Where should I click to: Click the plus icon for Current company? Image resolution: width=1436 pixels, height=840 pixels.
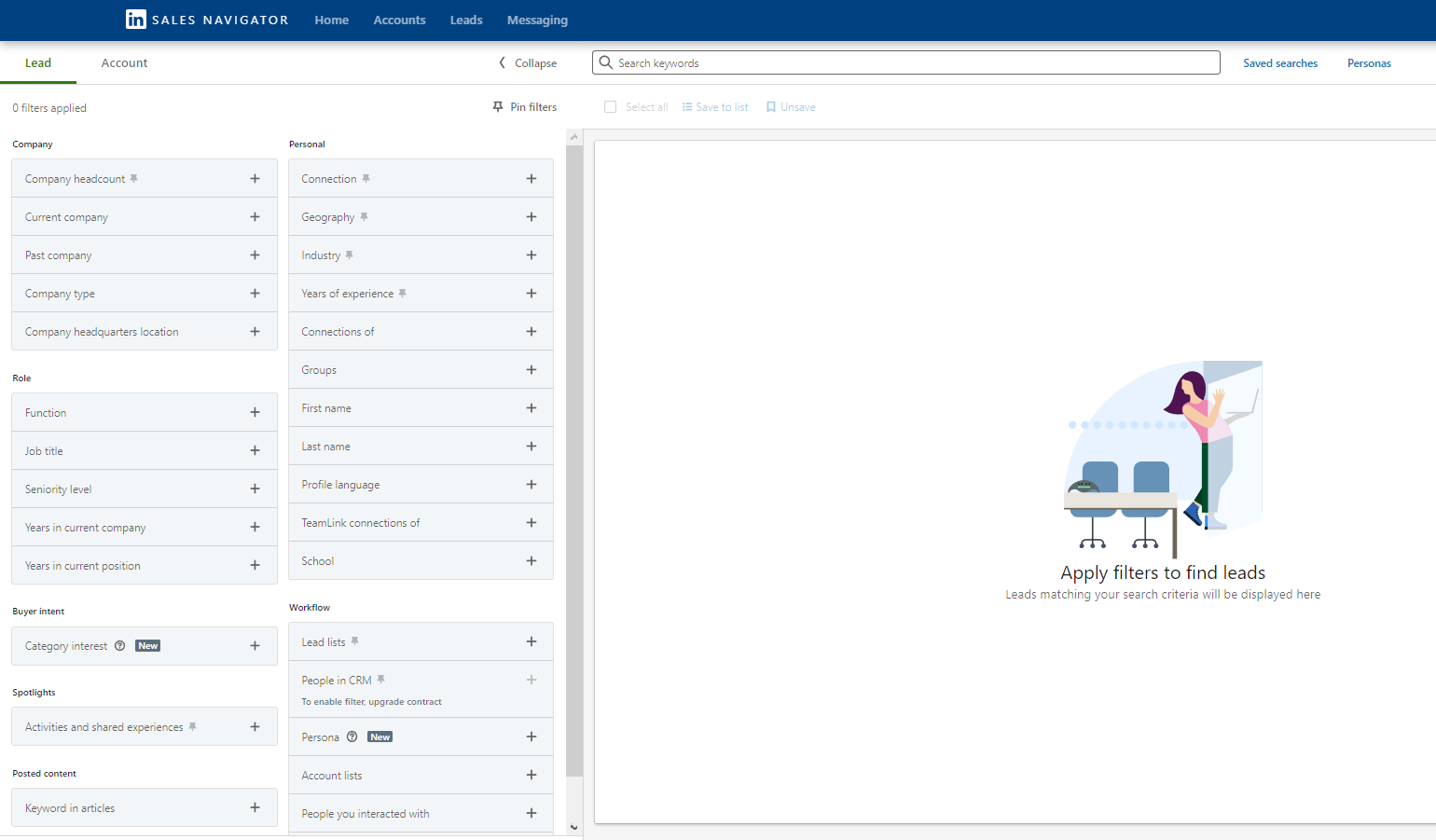tap(255, 216)
